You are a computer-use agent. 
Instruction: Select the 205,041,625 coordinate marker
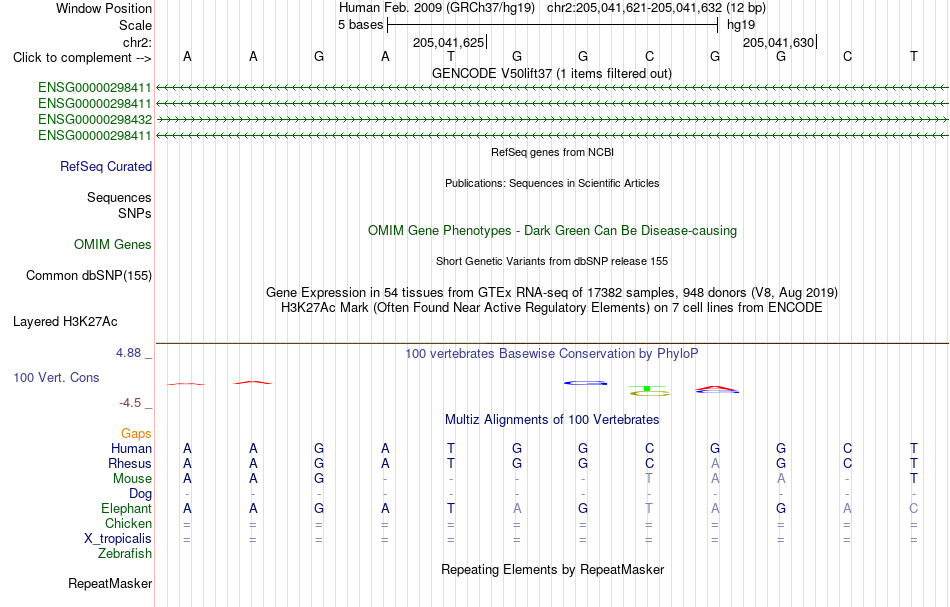(x=449, y=42)
